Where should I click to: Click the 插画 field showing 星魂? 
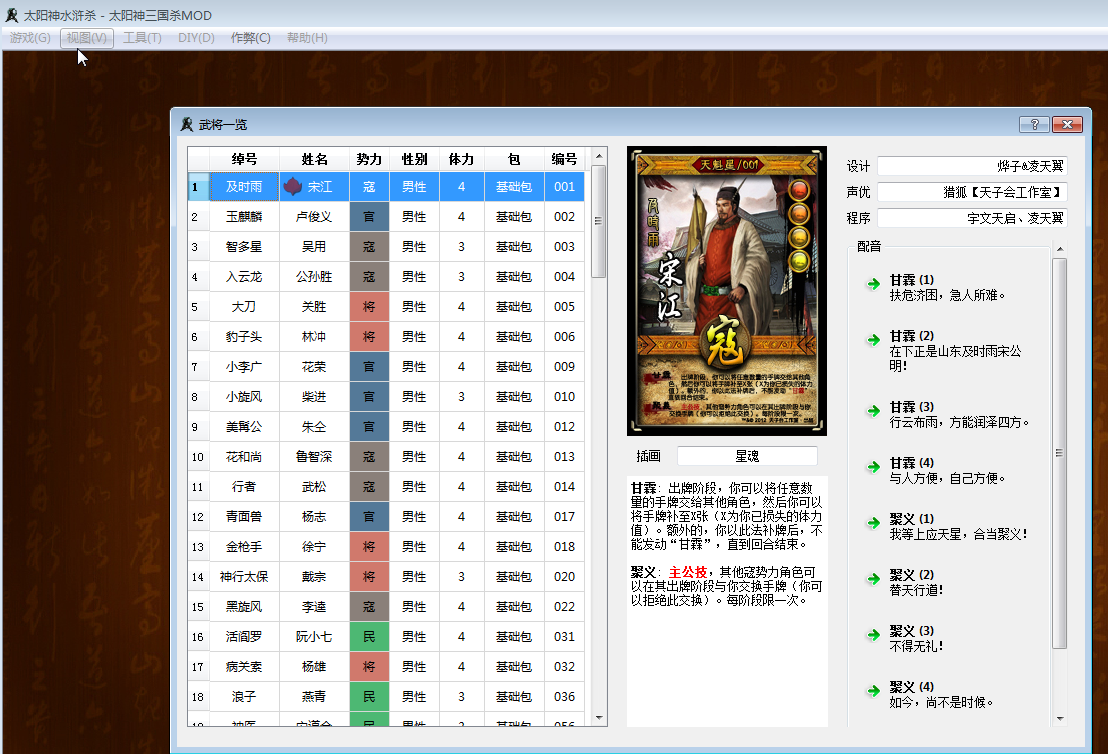click(747, 456)
